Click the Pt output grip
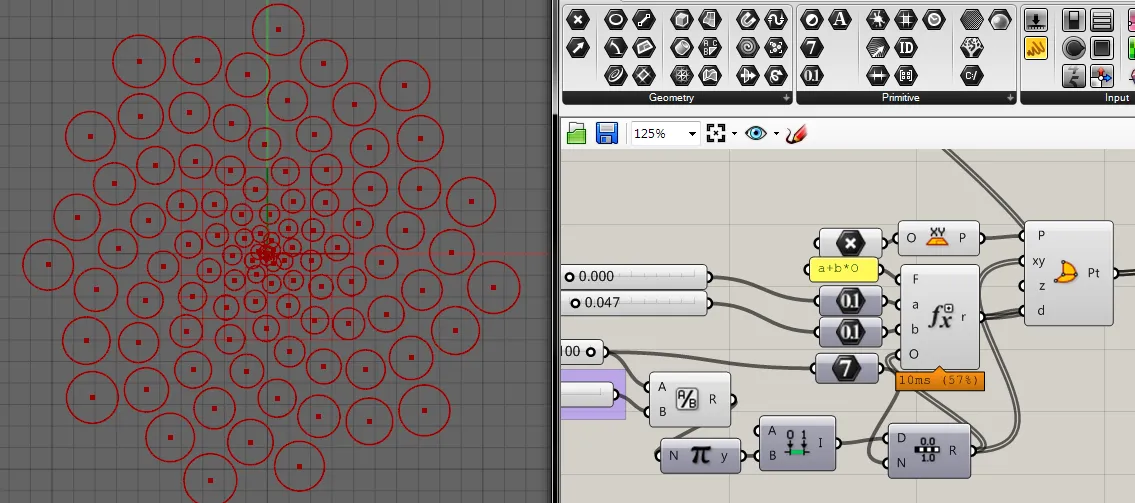Viewport: 1135px width, 503px height. coord(1115,273)
